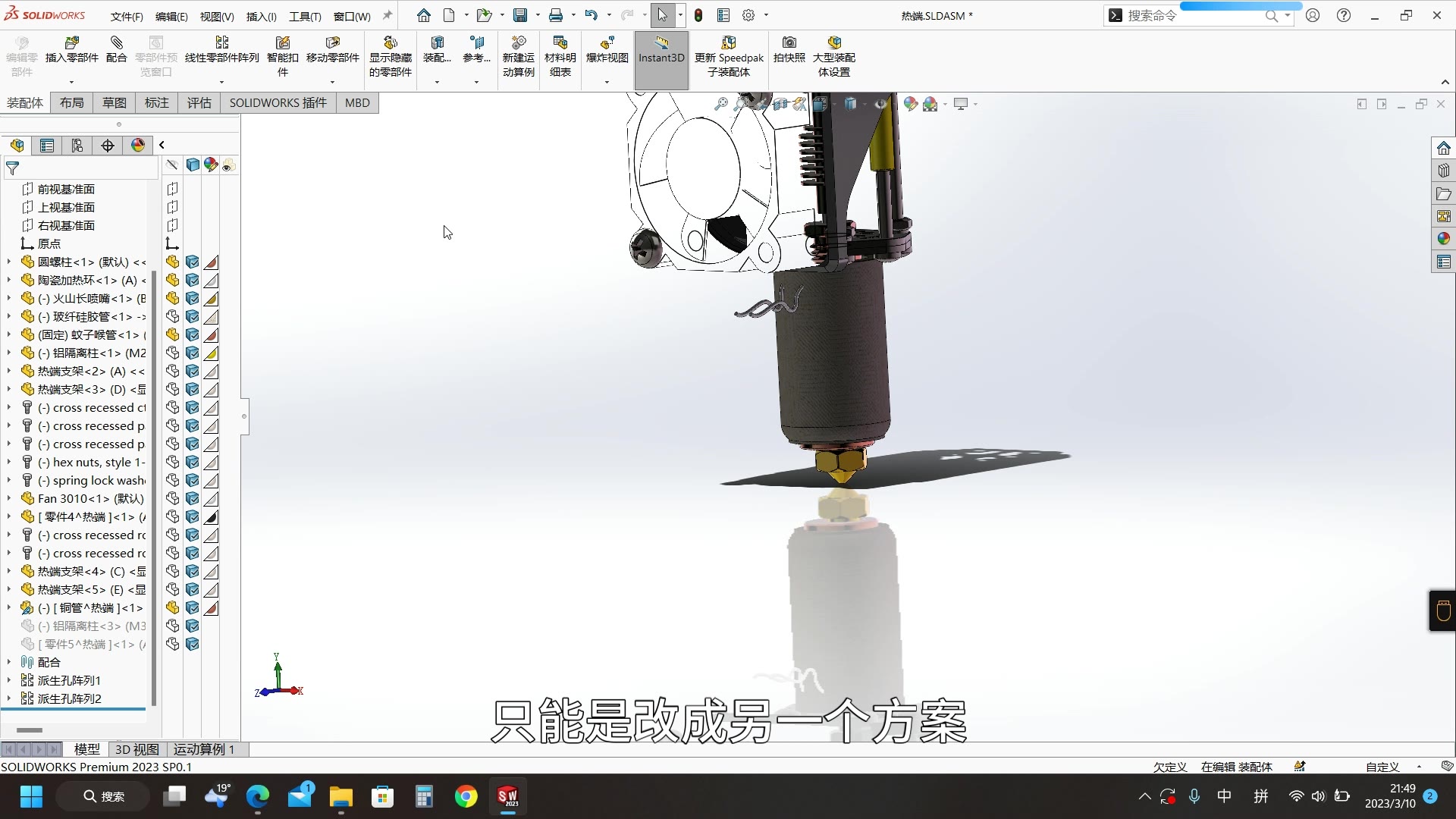The image size is (1456, 819).
Task: Toggle hide/show for the 铝隔离柱<3> row
Action: (x=173, y=626)
